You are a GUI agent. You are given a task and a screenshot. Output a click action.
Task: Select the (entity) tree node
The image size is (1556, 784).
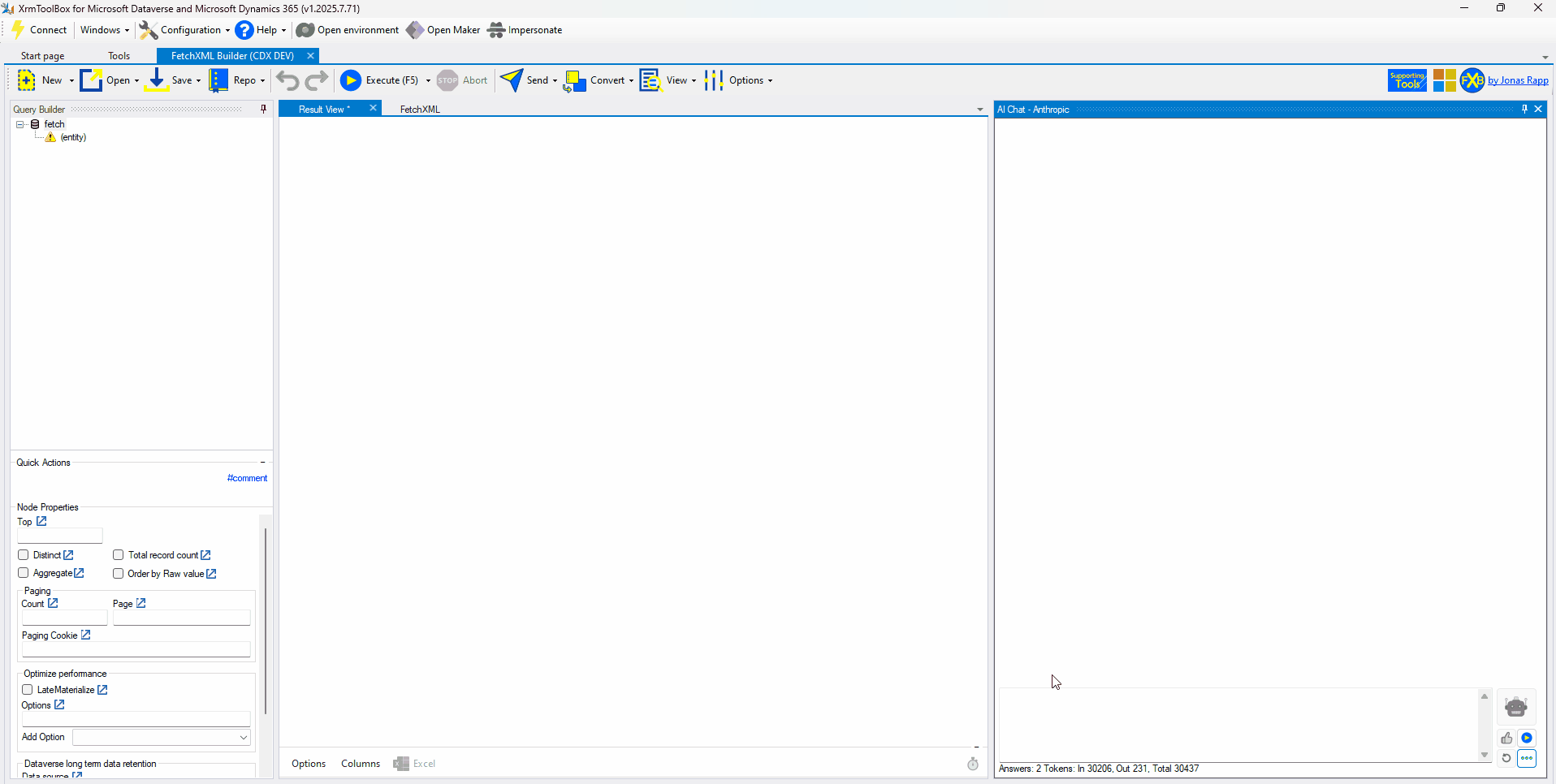(x=73, y=137)
